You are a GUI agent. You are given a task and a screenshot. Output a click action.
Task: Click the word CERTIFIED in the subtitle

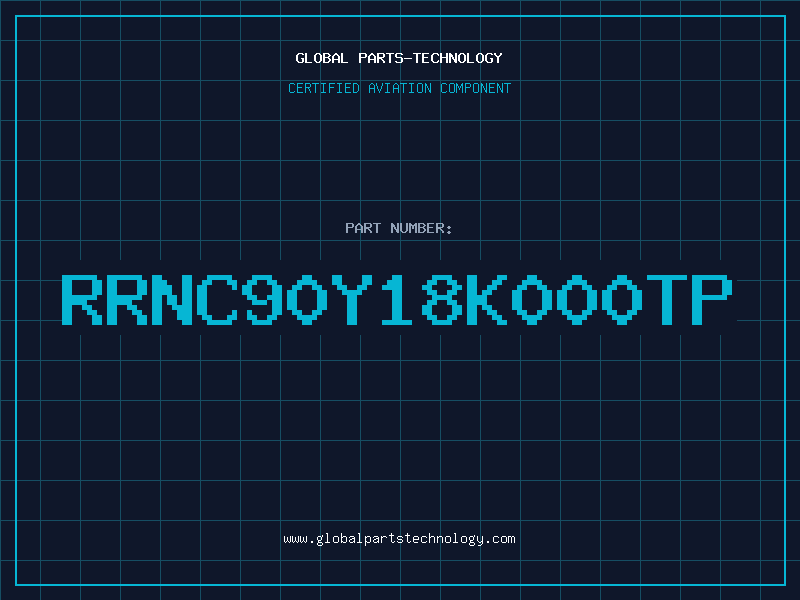click(x=323, y=88)
